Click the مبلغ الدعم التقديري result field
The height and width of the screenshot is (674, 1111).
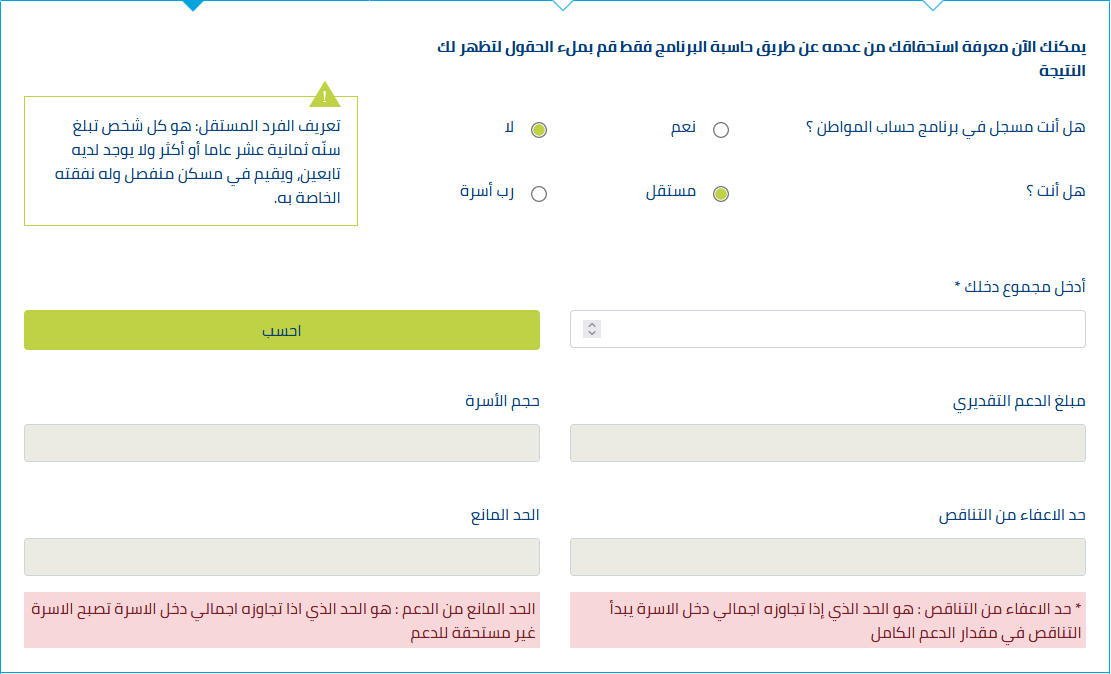coord(828,443)
